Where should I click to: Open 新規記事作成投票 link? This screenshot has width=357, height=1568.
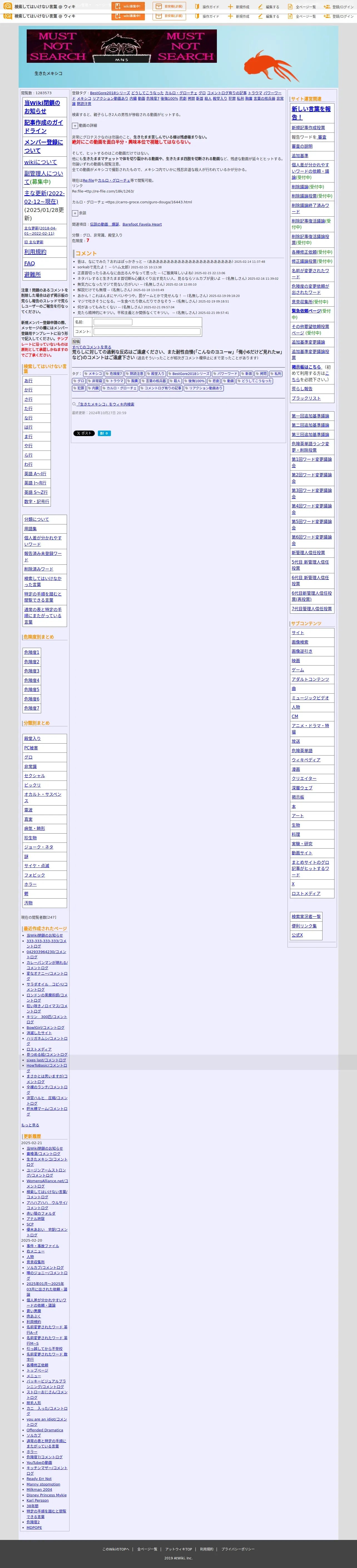point(308,128)
